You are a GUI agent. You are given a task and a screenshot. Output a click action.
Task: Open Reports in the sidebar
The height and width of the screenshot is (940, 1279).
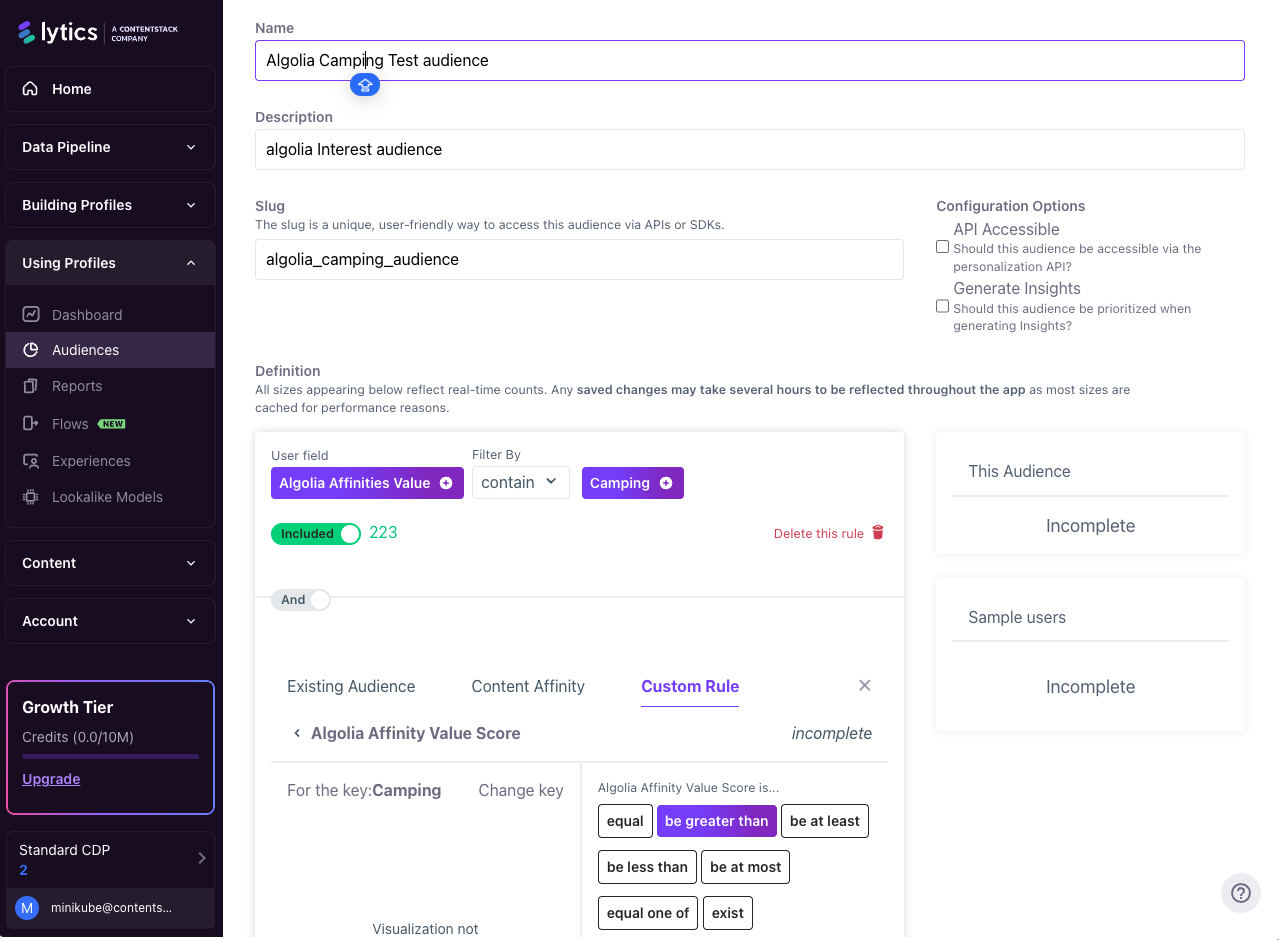pyautogui.click(x=110, y=386)
